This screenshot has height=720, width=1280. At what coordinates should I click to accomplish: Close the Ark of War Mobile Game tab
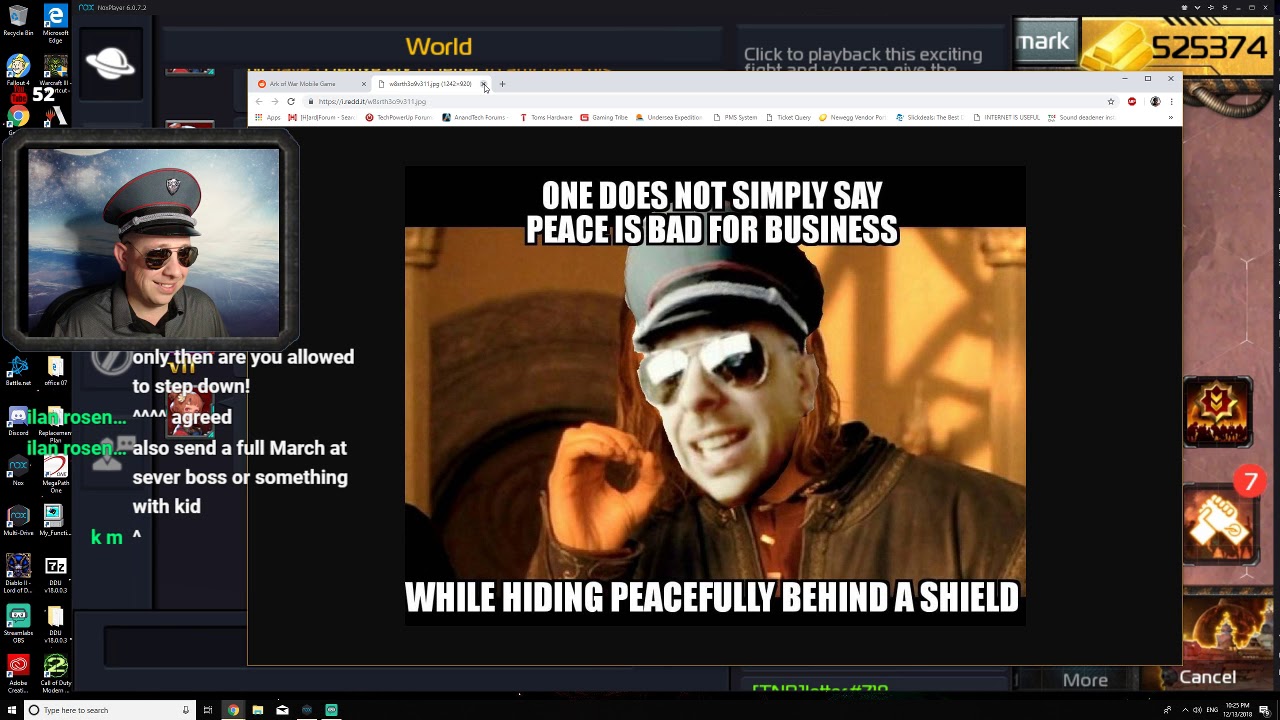364,84
